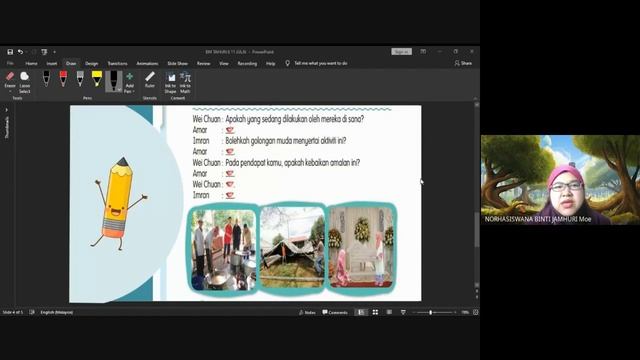Switch to Normal view
640x360 pixels.
(x=361, y=312)
